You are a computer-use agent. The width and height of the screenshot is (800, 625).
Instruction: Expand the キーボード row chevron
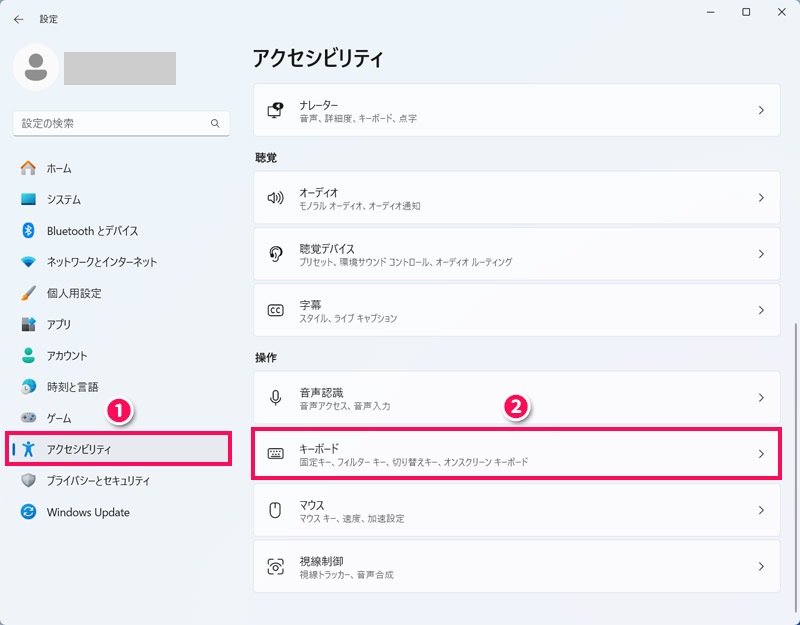click(761, 454)
